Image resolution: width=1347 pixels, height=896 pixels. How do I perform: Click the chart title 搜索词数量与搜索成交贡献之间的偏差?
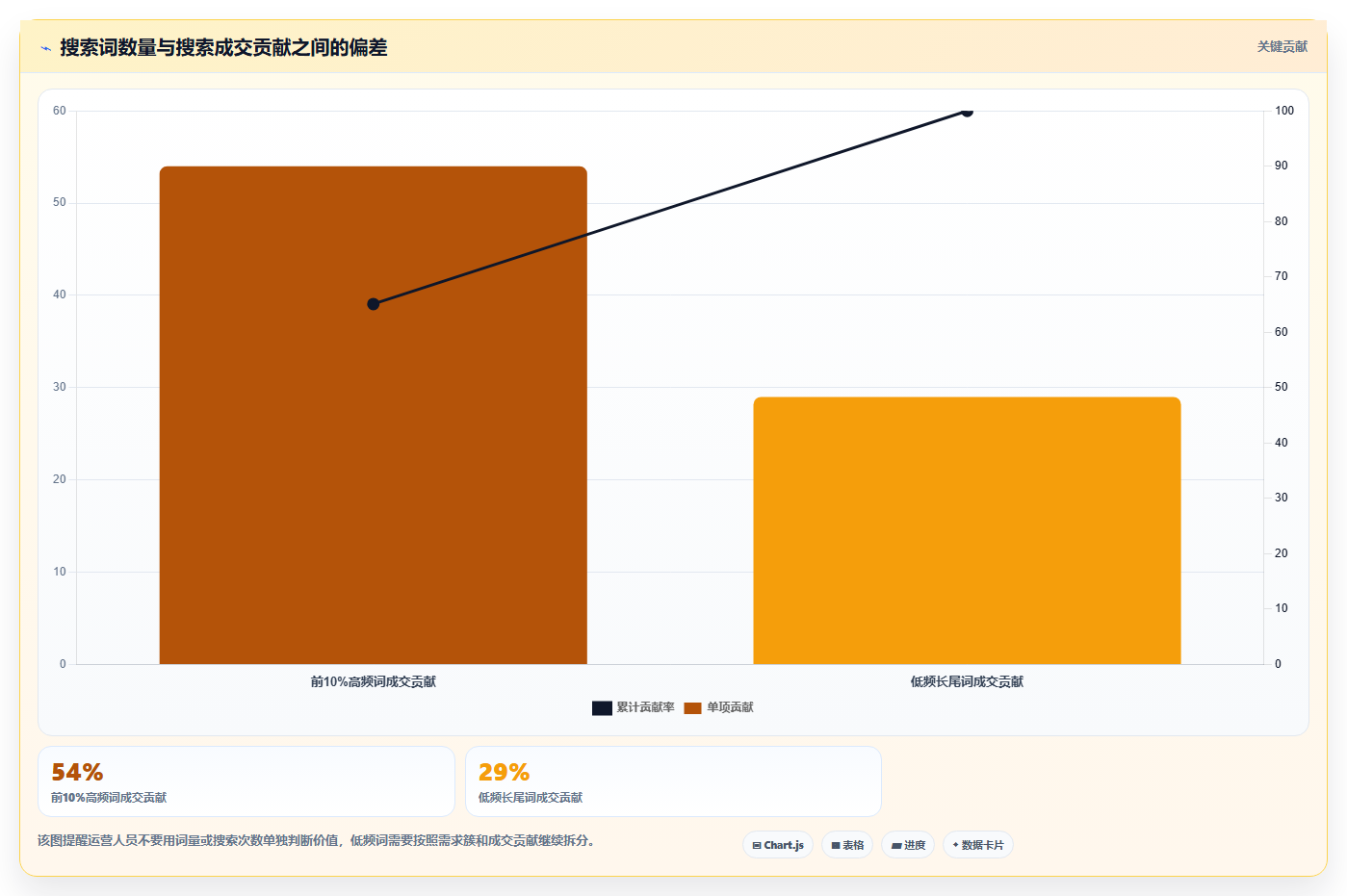[x=223, y=47]
